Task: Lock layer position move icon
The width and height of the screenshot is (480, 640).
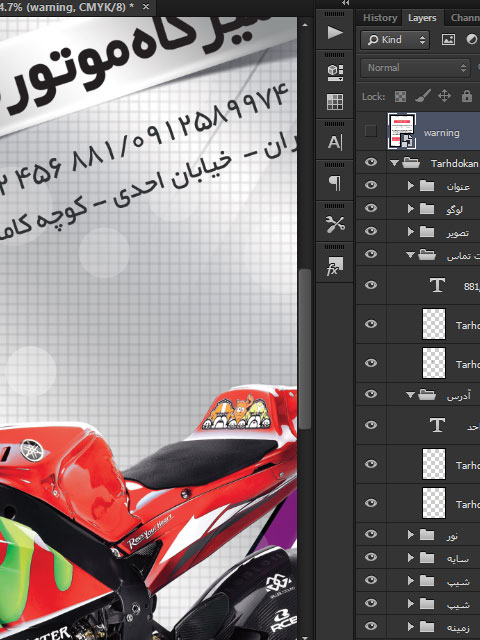Action: [444, 96]
